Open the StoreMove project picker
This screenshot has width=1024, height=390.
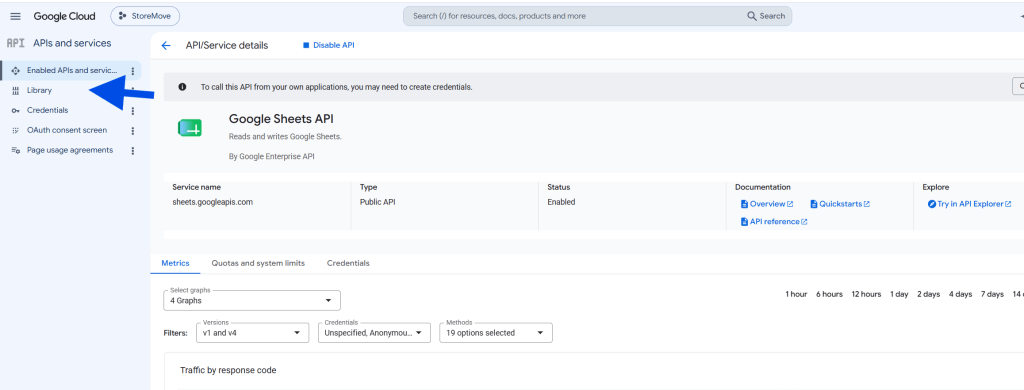pos(145,16)
